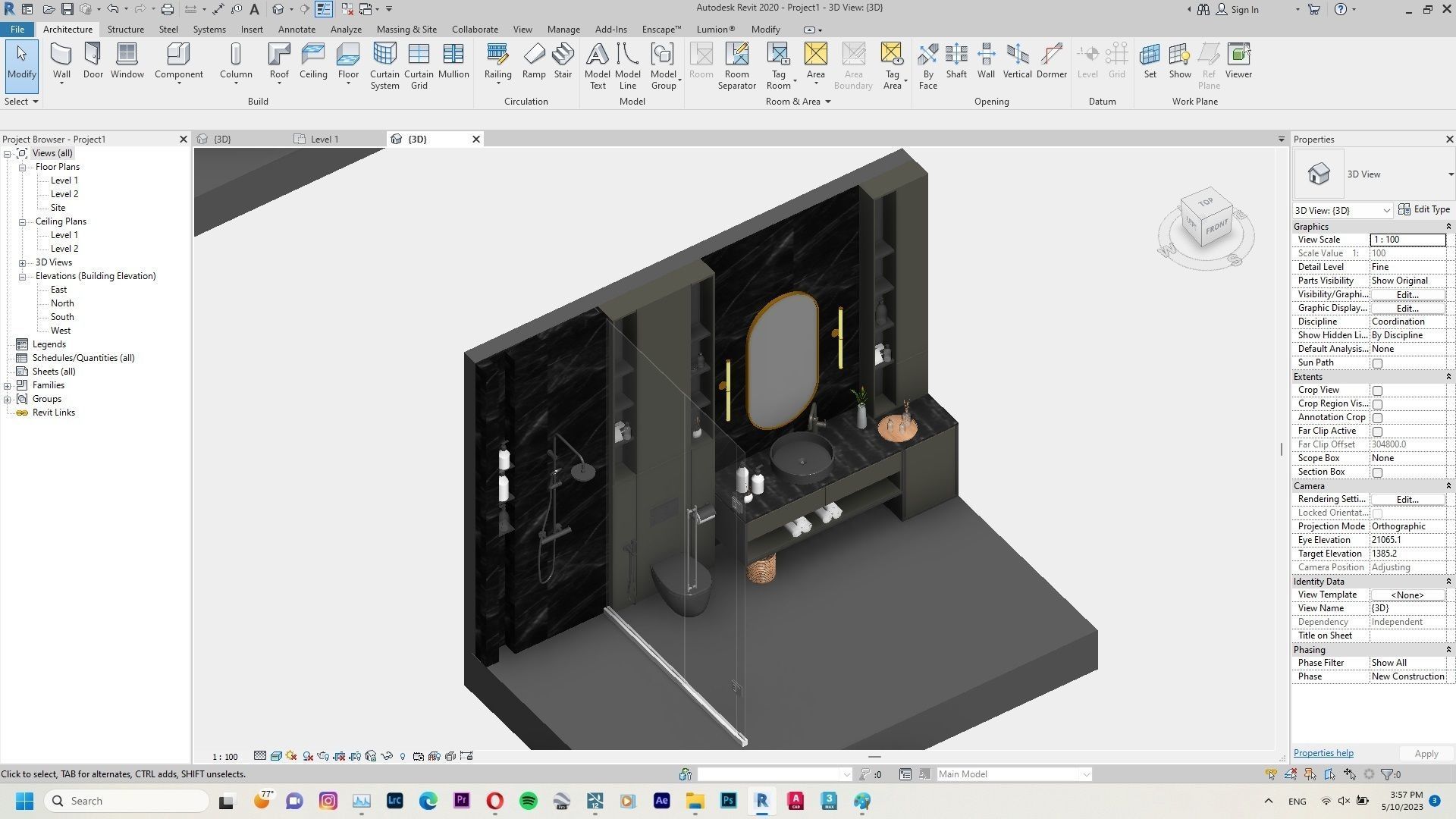Click the View Scale input field
The image size is (1456, 819).
(1407, 240)
